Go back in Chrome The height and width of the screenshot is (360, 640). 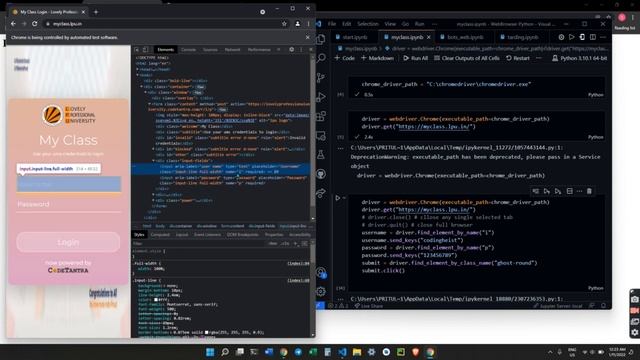coord(13,24)
